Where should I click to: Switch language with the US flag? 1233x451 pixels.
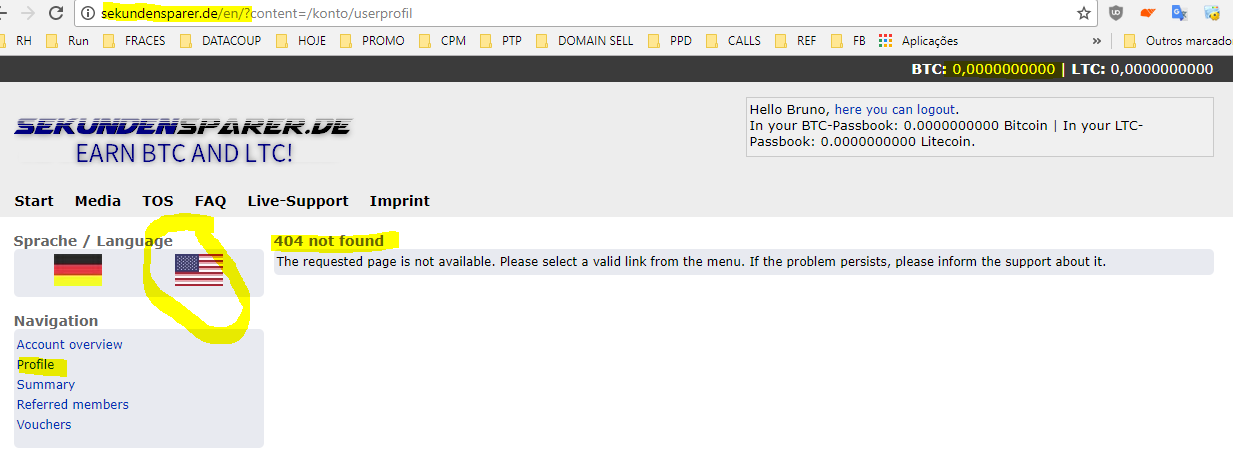[199, 270]
